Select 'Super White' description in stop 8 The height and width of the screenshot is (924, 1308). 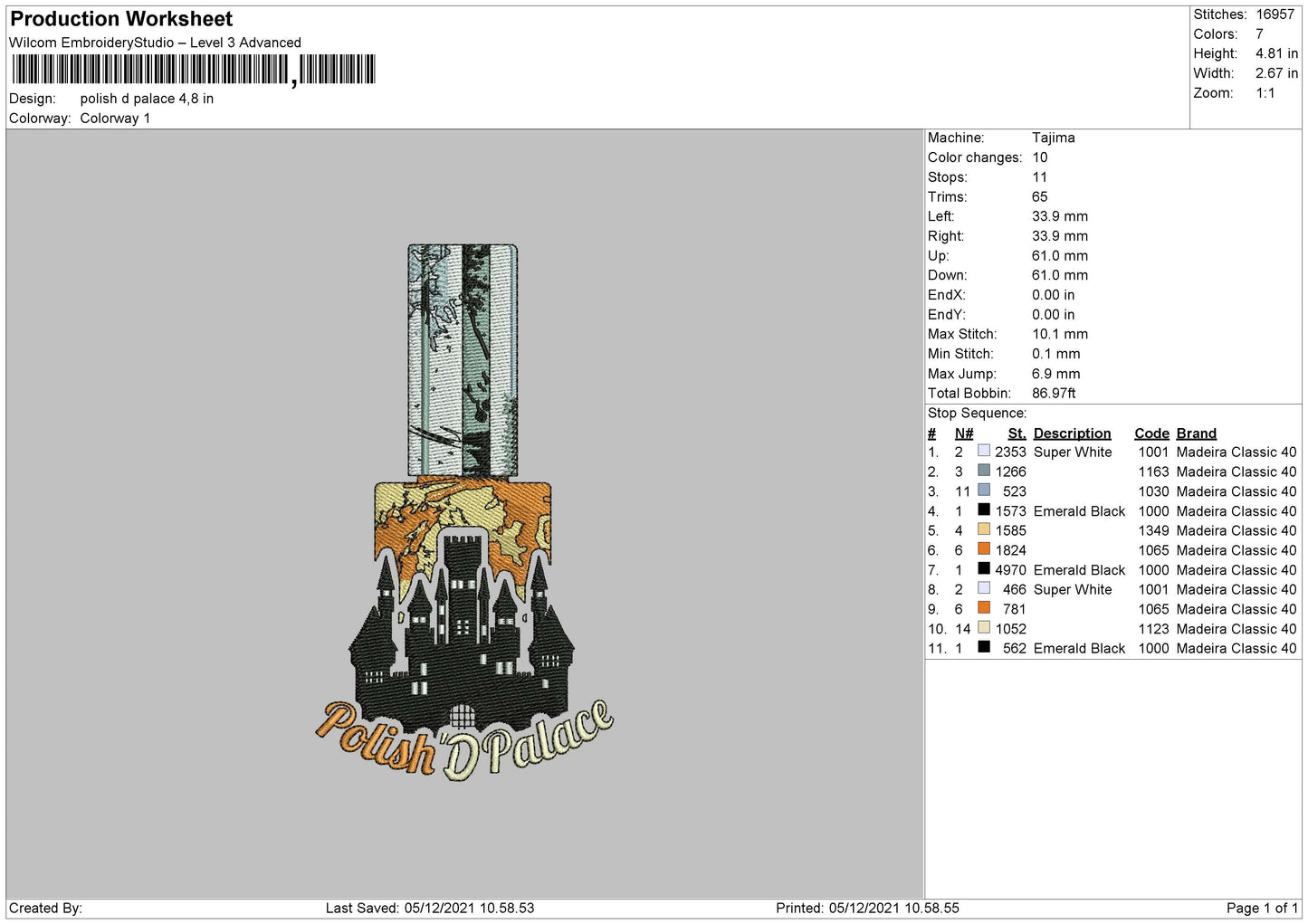click(x=1073, y=590)
